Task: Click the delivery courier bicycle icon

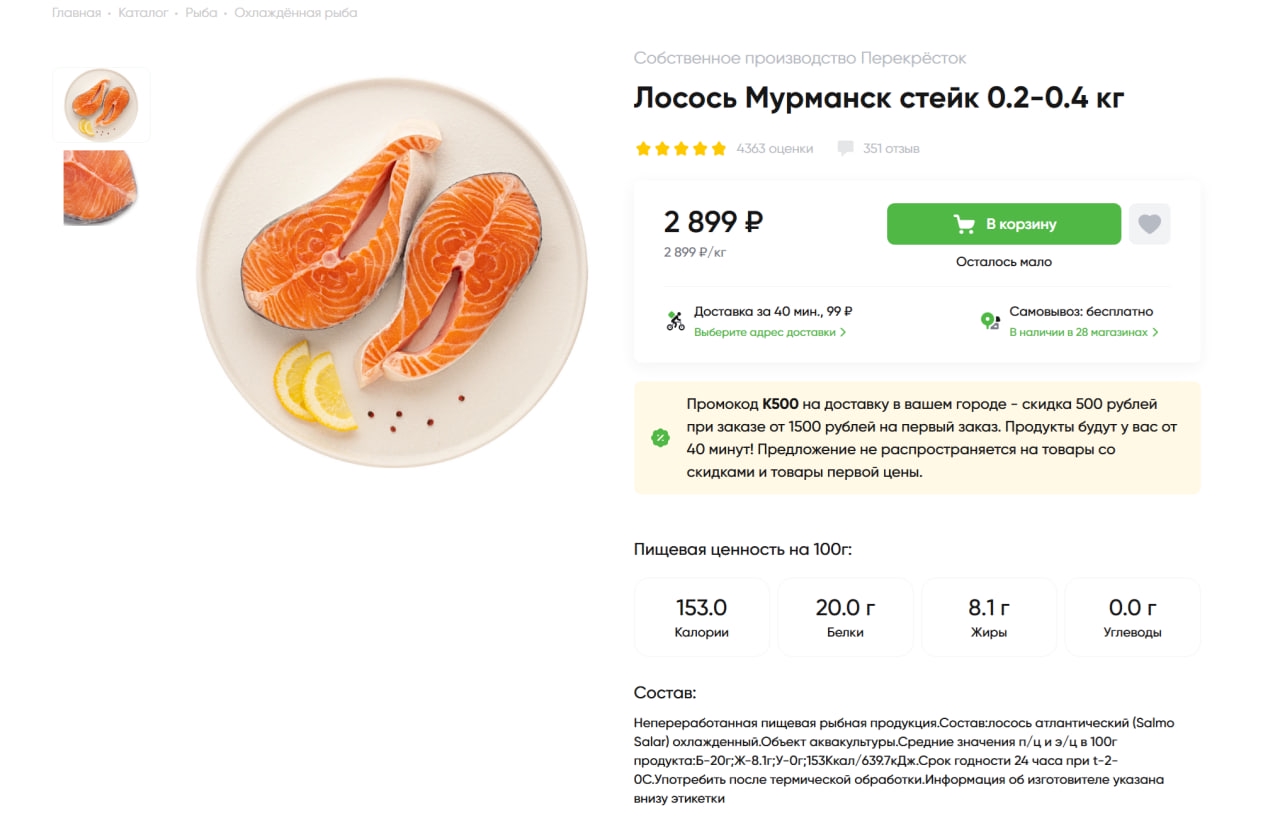Action: (x=676, y=321)
